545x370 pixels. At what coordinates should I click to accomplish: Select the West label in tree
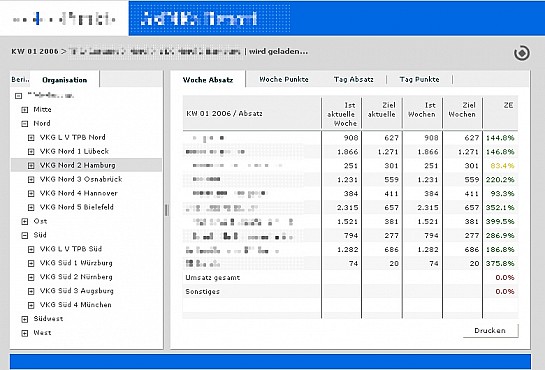click(x=42, y=332)
